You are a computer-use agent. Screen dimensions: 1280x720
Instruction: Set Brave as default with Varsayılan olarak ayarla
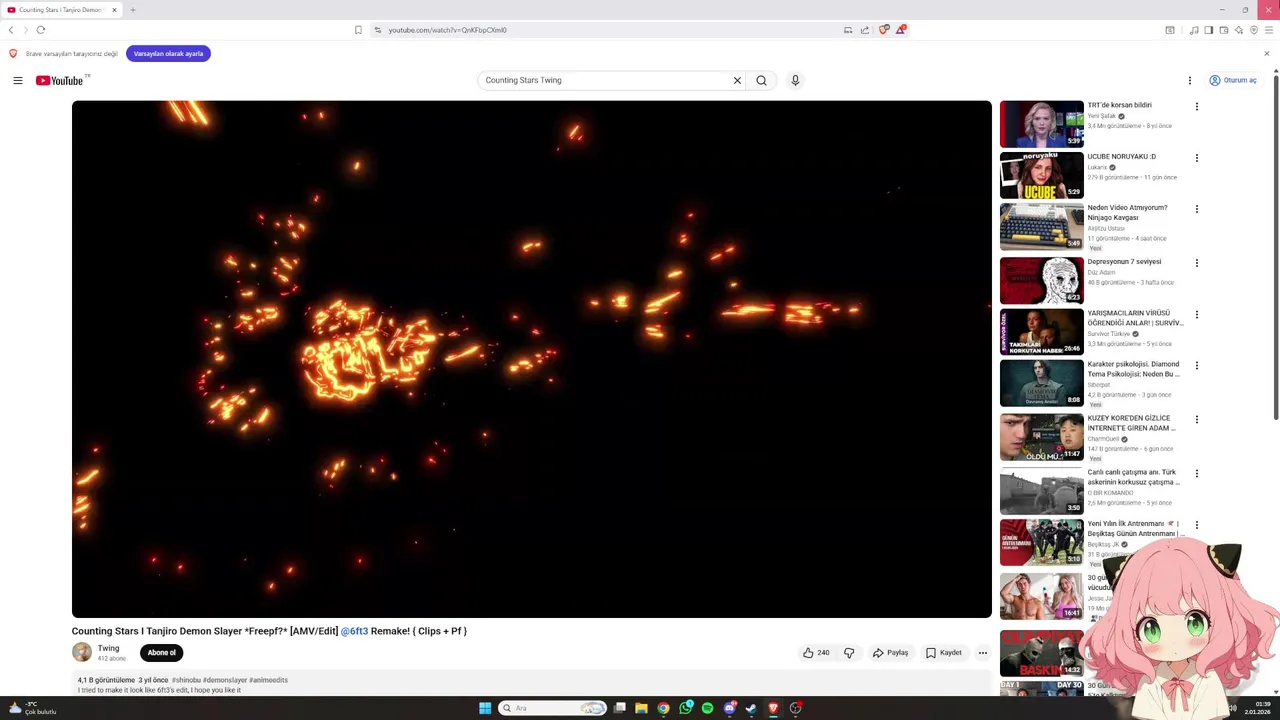(x=168, y=53)
